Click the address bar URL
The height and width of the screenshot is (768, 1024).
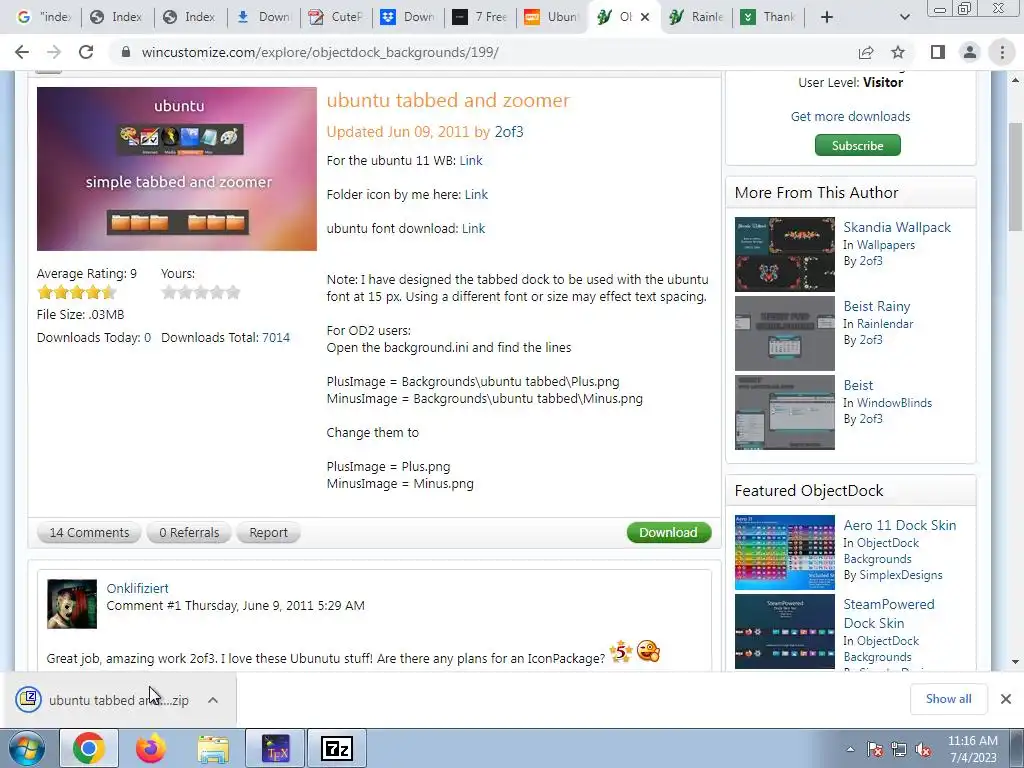pyautogui.click(x=320, y=52)
